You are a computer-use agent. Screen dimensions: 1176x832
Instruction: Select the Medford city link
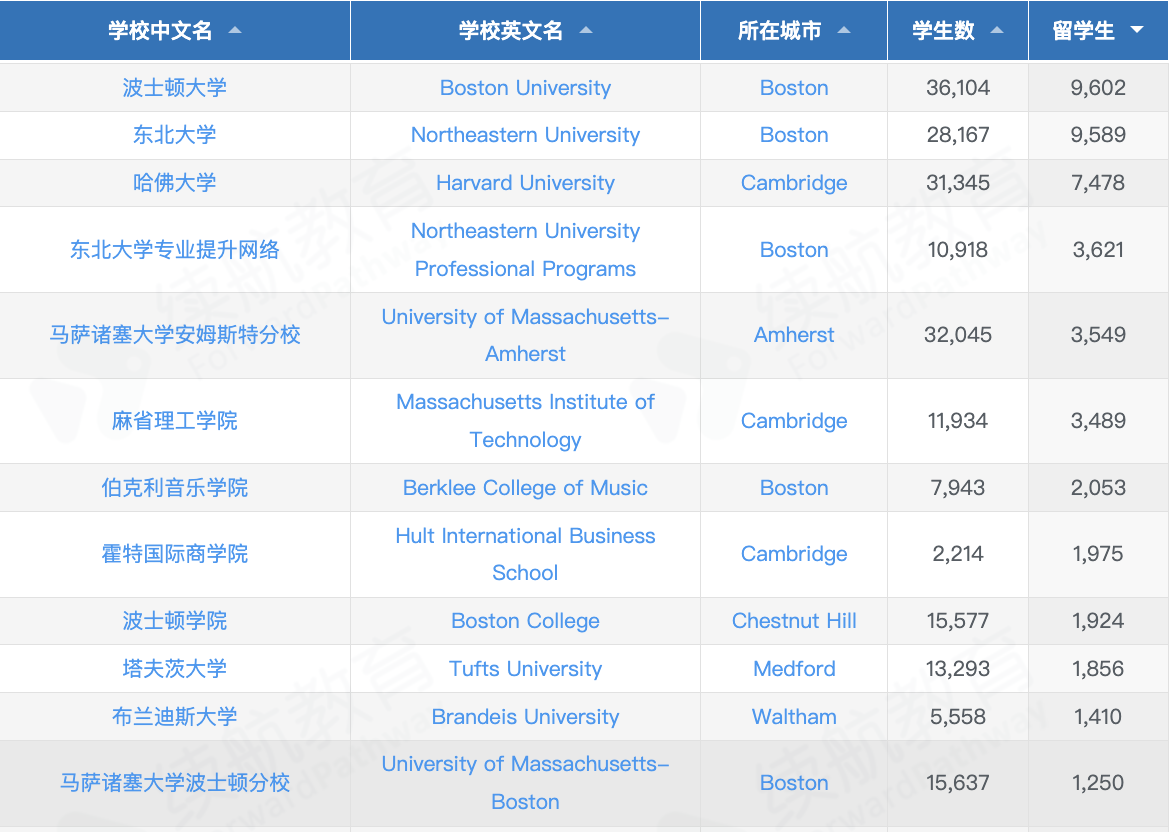pyautogui.click(x=794, y=669)
